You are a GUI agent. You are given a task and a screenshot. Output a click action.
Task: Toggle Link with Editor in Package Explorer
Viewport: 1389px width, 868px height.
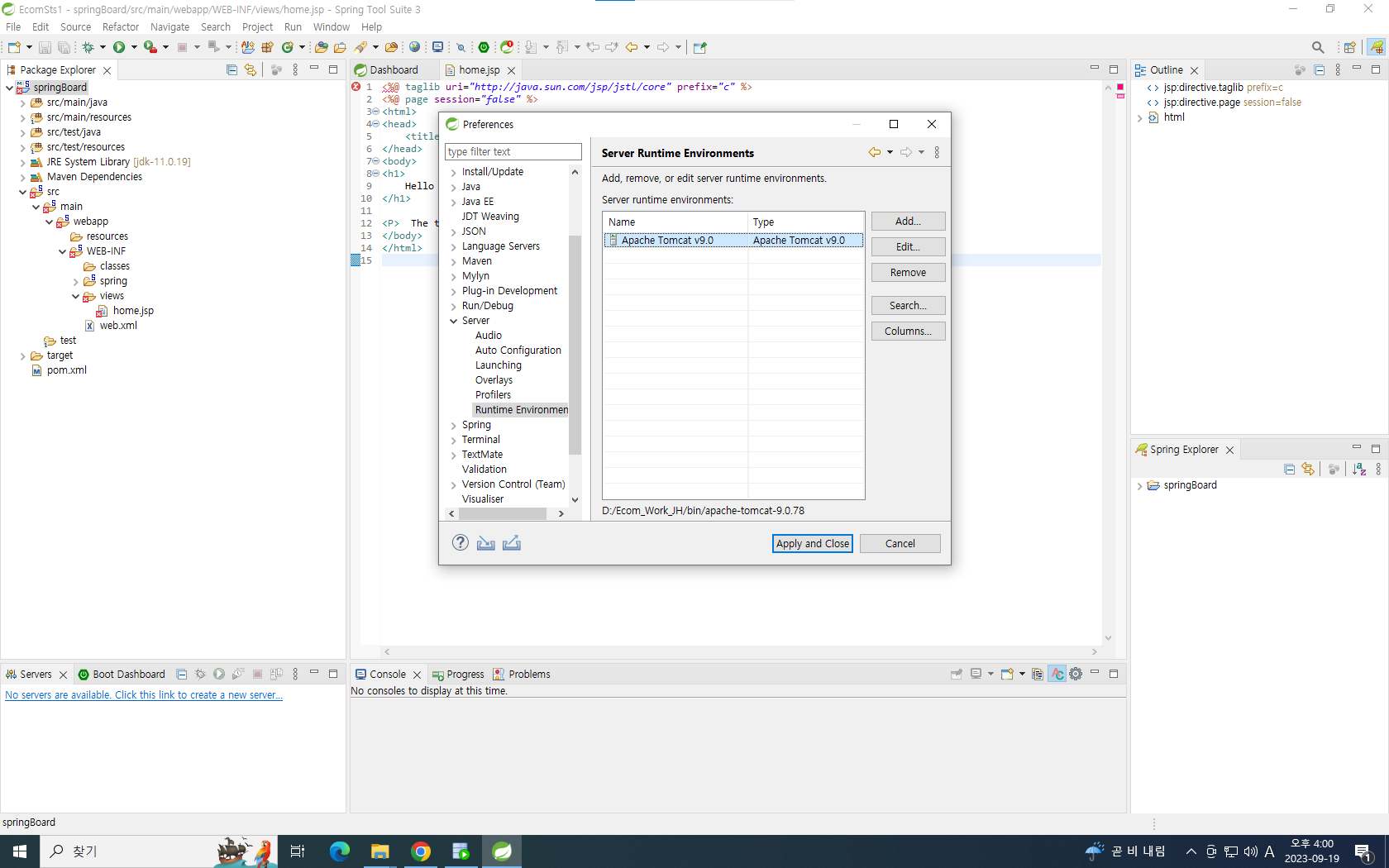pos(251,70)
